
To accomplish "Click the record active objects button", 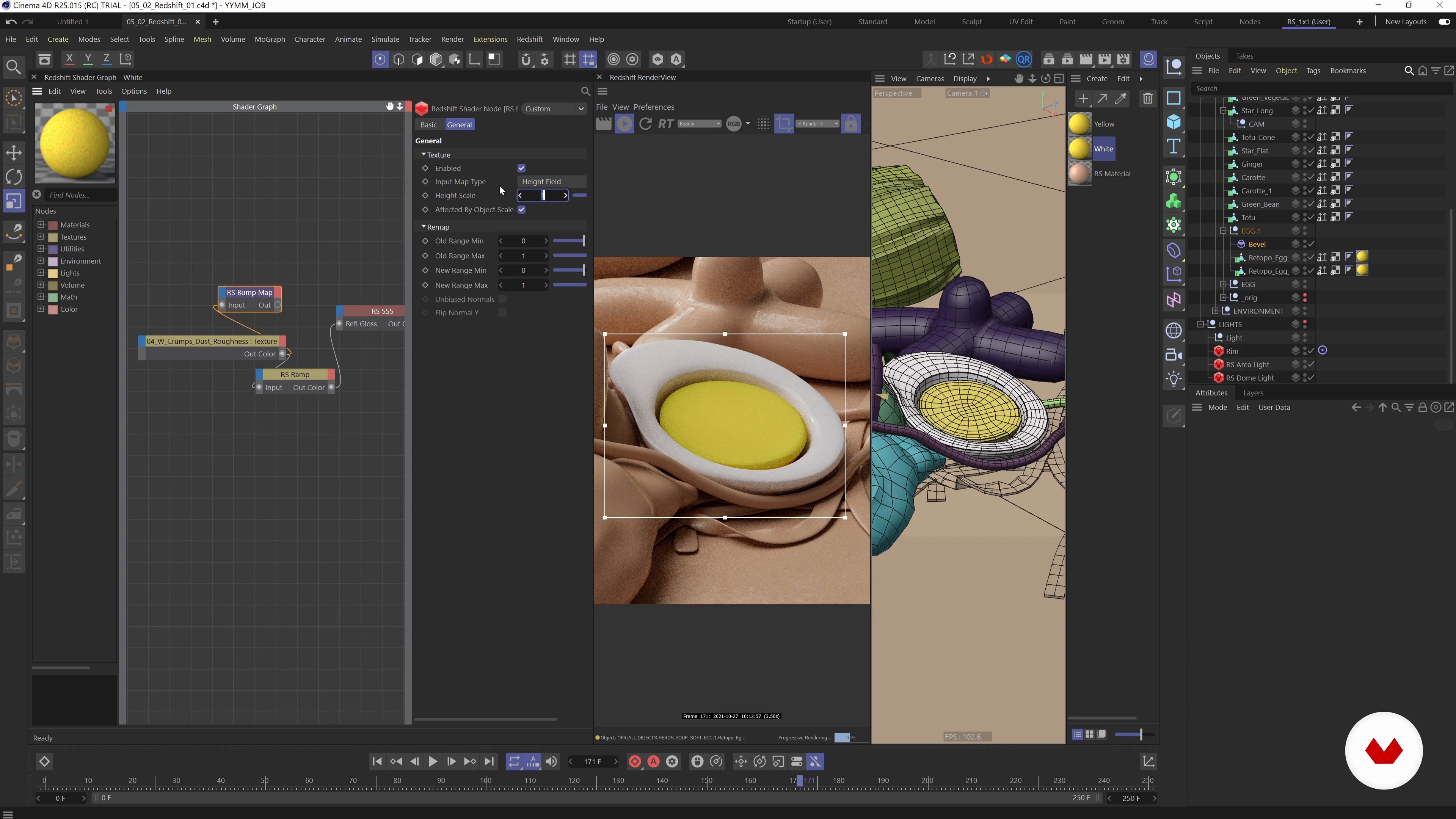I will [x=635, y=762].
